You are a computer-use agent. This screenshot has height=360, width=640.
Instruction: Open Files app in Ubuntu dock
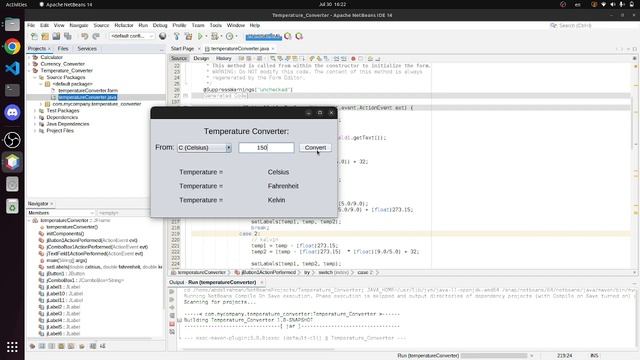[x=12, y=24]
